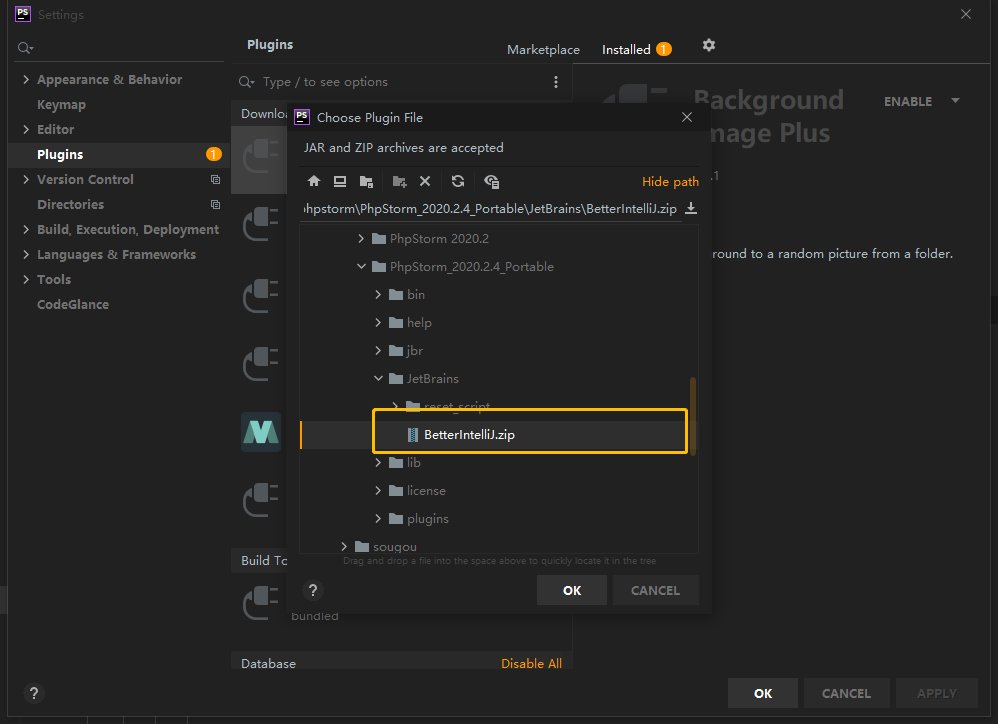Image resolution: width=998 pixels, height=724 pixels.
Task: Open Version Control settings
Action: pos(85,179)
